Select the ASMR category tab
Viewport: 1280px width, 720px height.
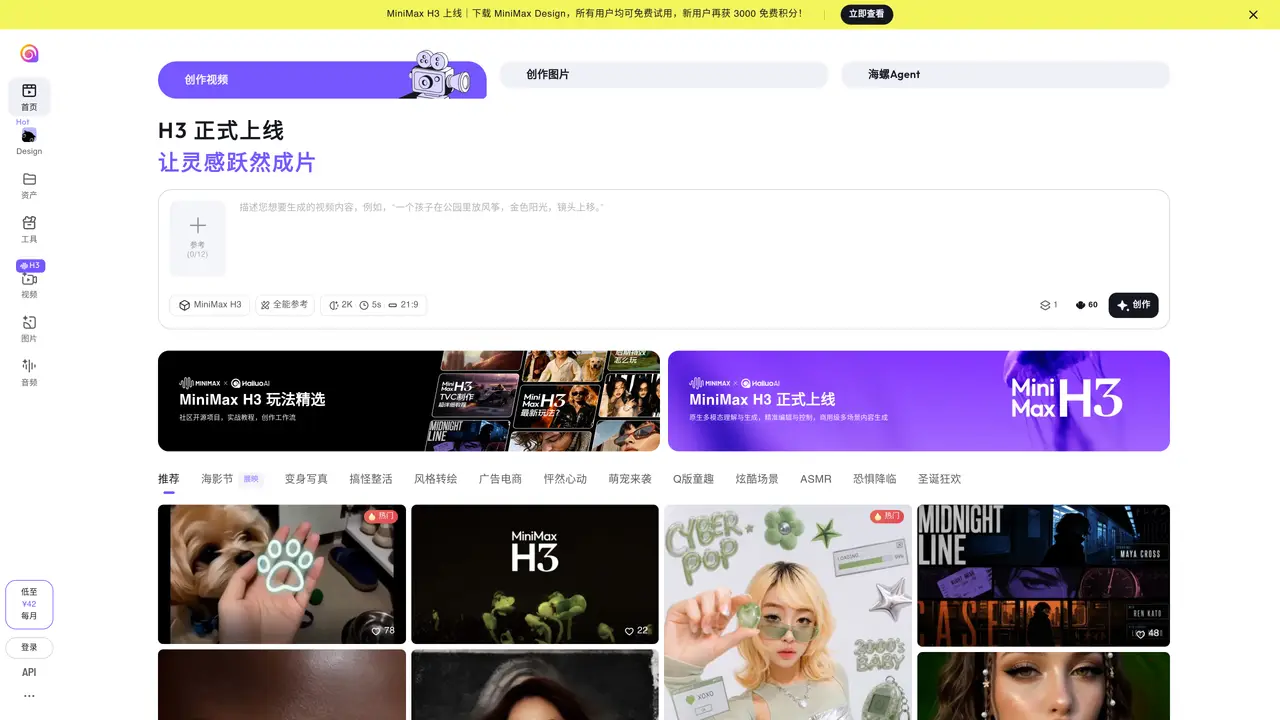tap(816, 479)
